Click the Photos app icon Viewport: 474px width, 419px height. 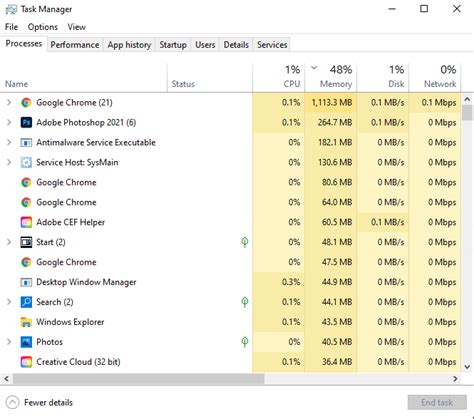[x=26, y=342]
